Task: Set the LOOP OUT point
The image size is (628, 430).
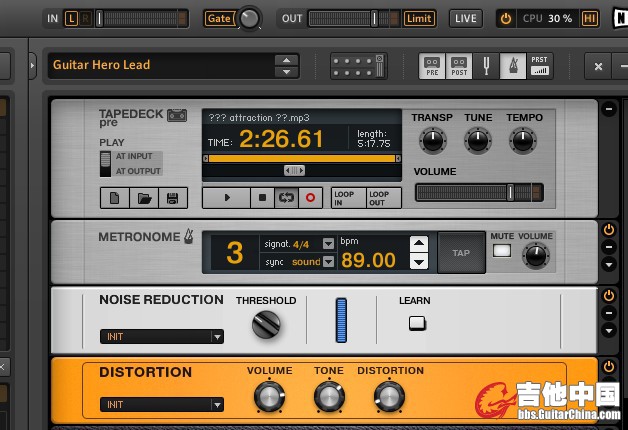Action: pos(384,198)
